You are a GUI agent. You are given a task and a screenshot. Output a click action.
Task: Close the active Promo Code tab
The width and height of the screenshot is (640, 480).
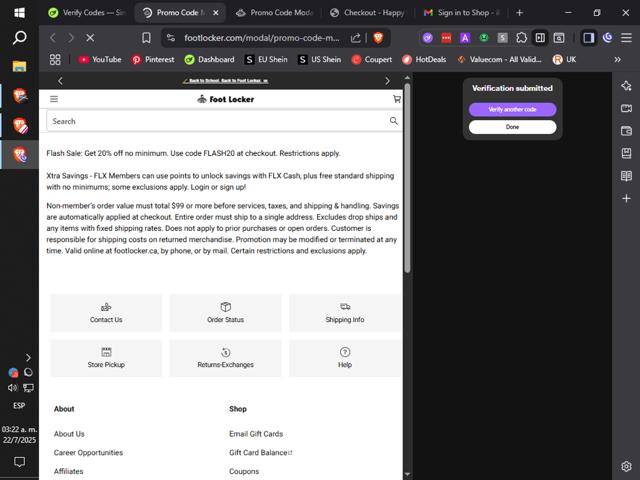(x=216, y=13)
